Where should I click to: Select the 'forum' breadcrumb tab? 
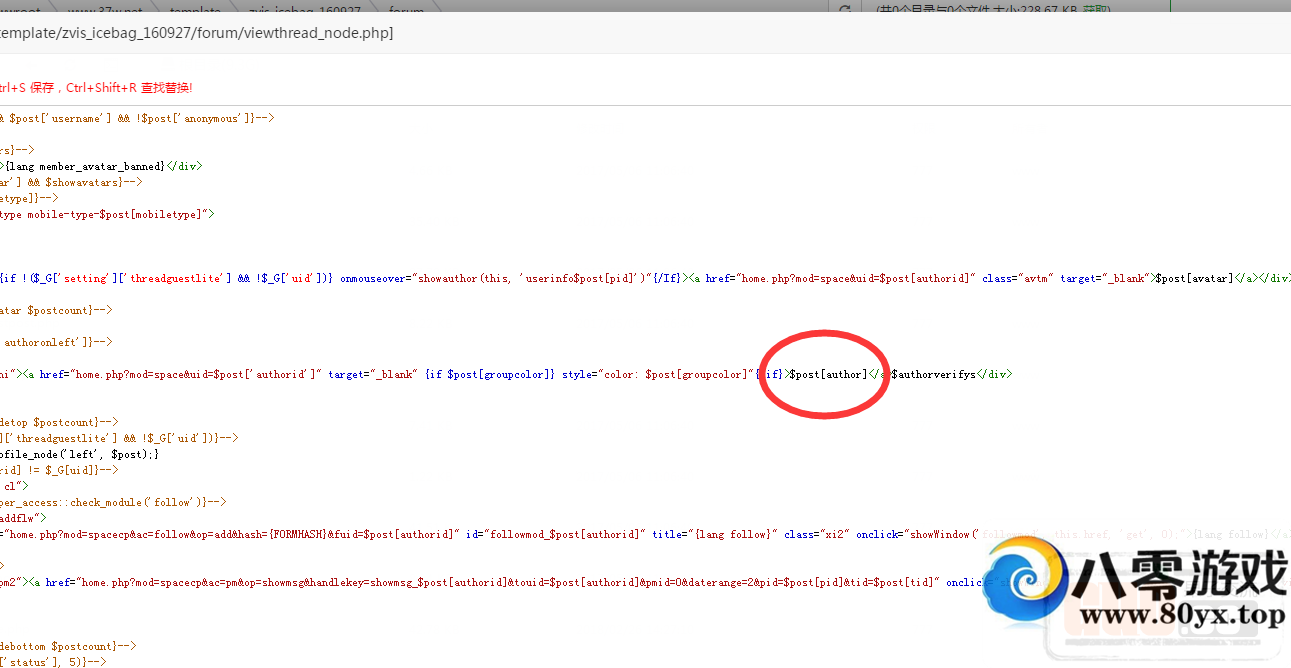point(405,10)
